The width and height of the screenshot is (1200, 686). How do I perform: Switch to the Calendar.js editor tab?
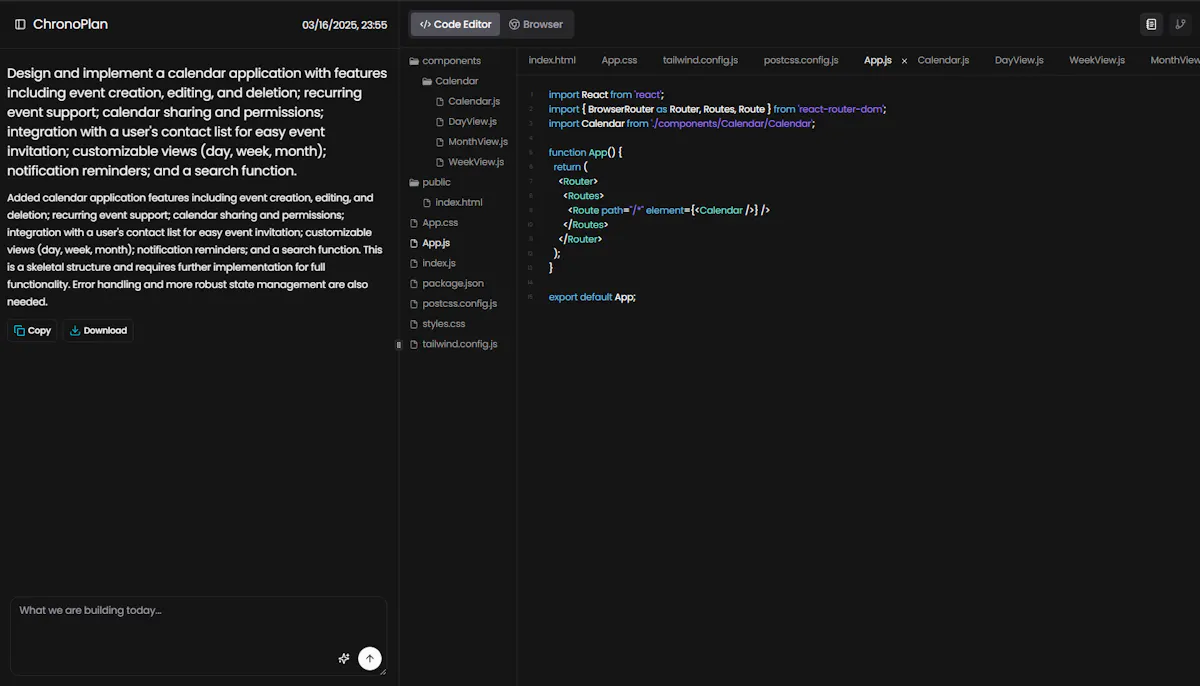pyautogui.click(x=943, y=60)
